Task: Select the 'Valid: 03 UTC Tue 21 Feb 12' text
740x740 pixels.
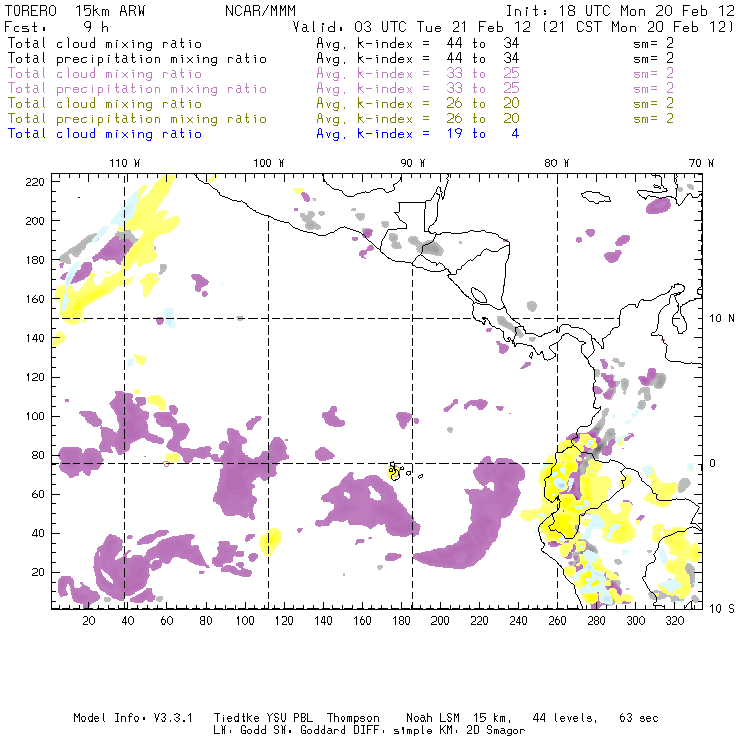Action: pos(411,27)
